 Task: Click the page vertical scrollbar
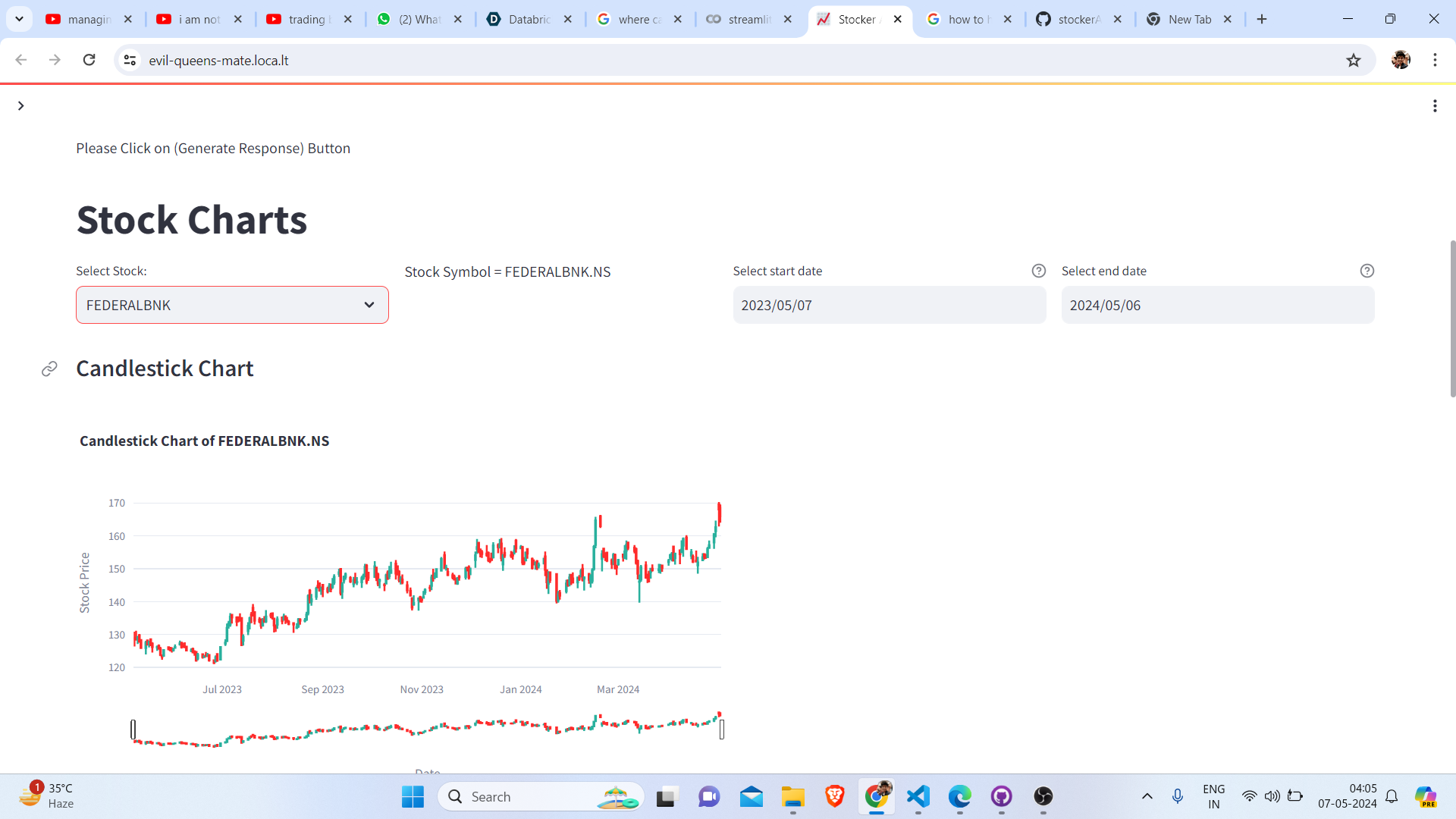point(1451,318)
